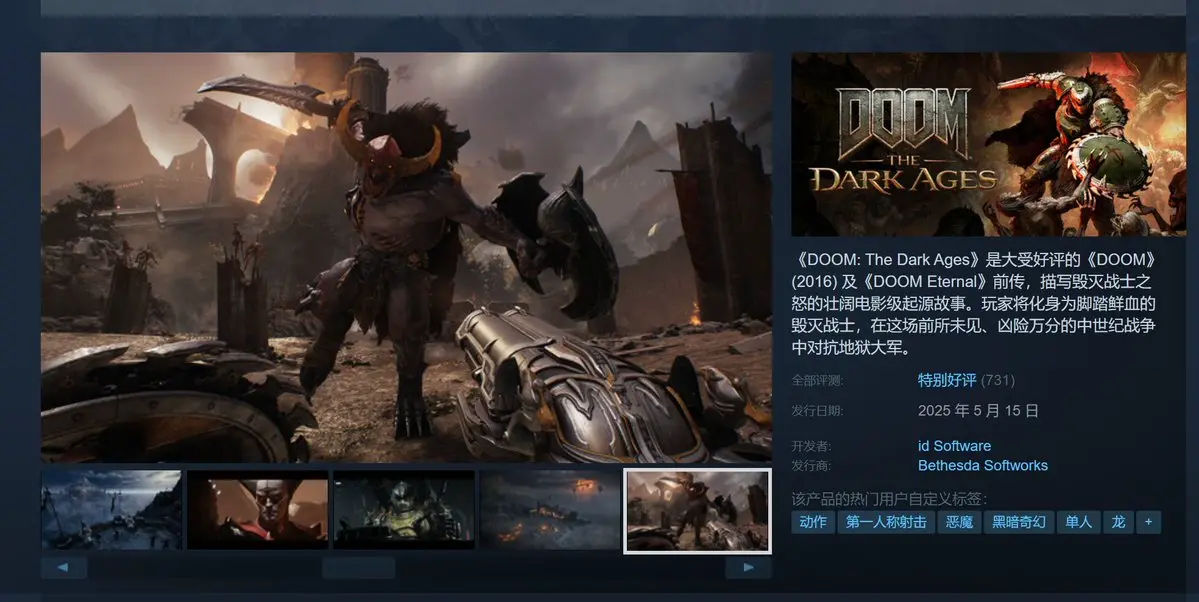Click the left arrow of the screenshot strip

pyautogui.click(x=63, y=568)
